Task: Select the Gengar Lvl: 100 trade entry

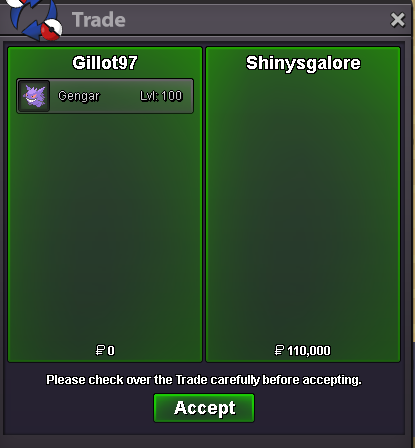Action: (105, 96)
